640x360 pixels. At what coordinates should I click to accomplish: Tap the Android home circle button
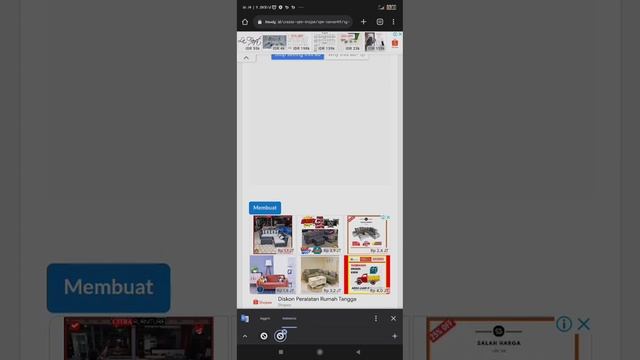[x=320, y=352]
